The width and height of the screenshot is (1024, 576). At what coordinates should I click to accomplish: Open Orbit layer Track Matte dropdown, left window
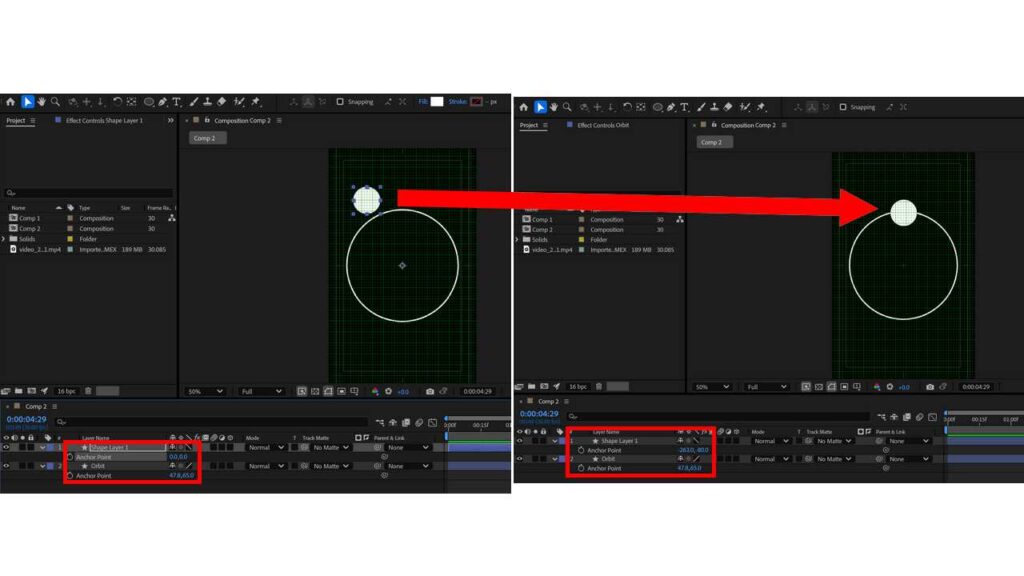coord(330,466)
